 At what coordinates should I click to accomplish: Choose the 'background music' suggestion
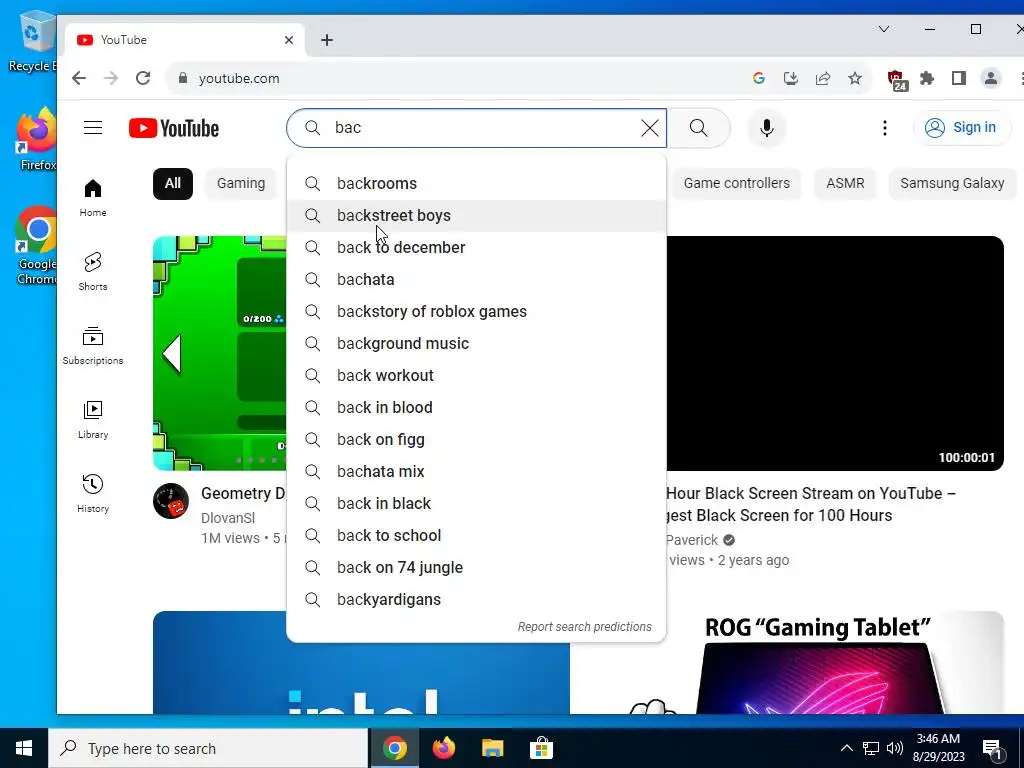(476, 344)
